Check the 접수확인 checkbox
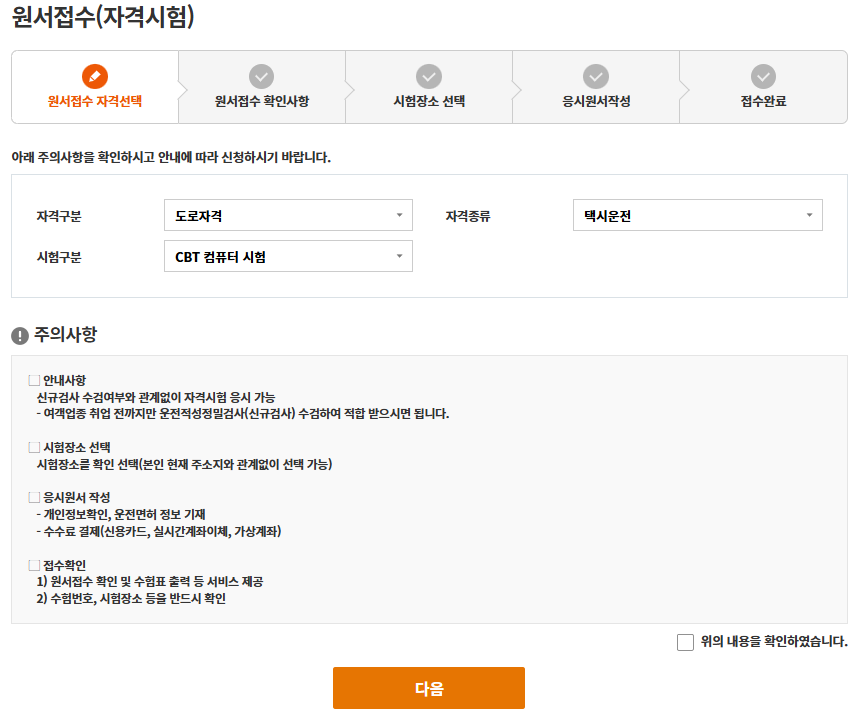This screenshot has width=861, height=725. click(x=34, y=565)
